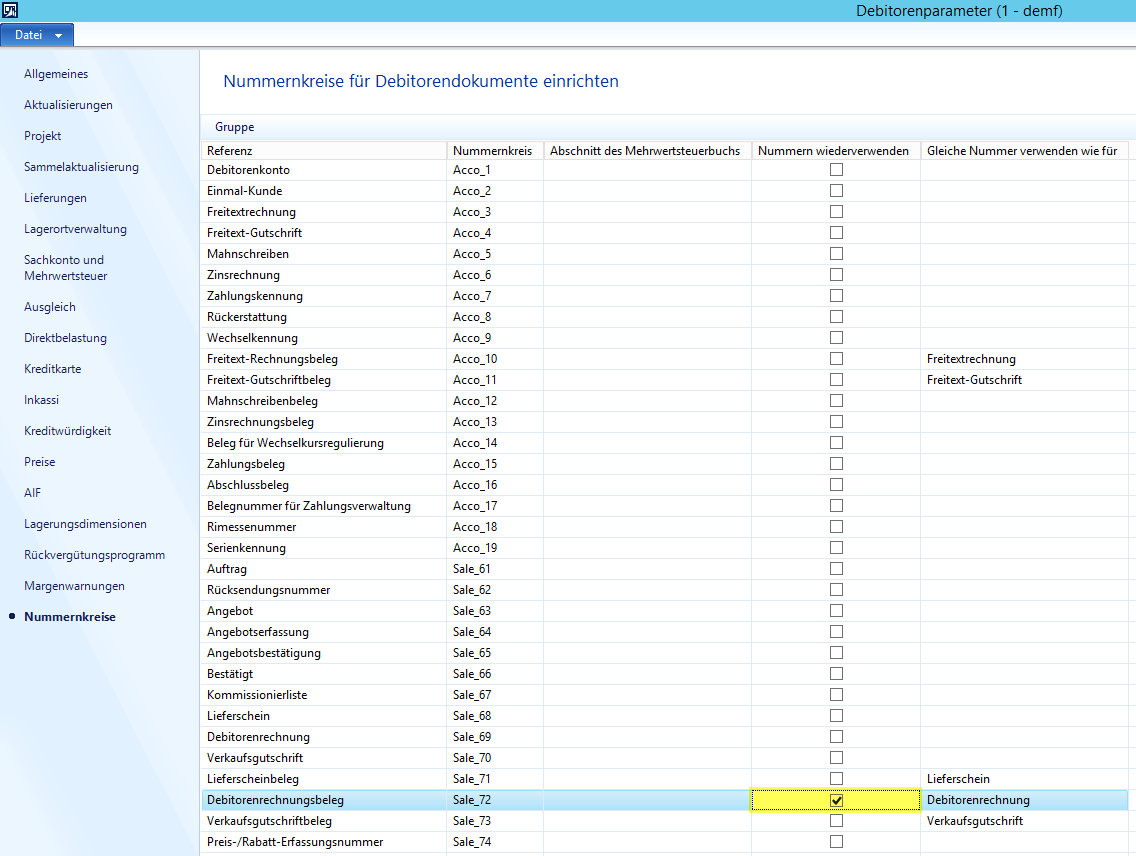The height and width of the screenshot is (856, 1136).
Task: Expand the Gruppe section header
Action: pyautogui.click(x=235, y=127)
